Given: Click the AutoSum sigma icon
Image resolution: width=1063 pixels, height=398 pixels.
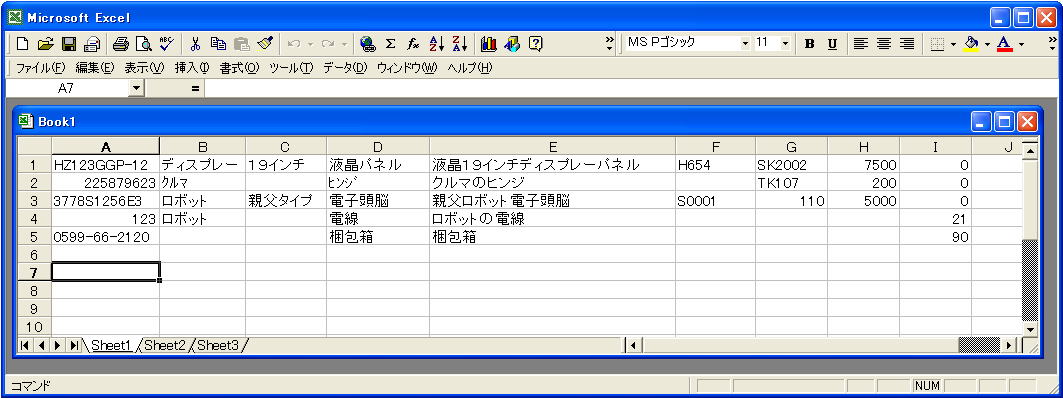Looking at the screenshot, I should [x=390, y=44].
